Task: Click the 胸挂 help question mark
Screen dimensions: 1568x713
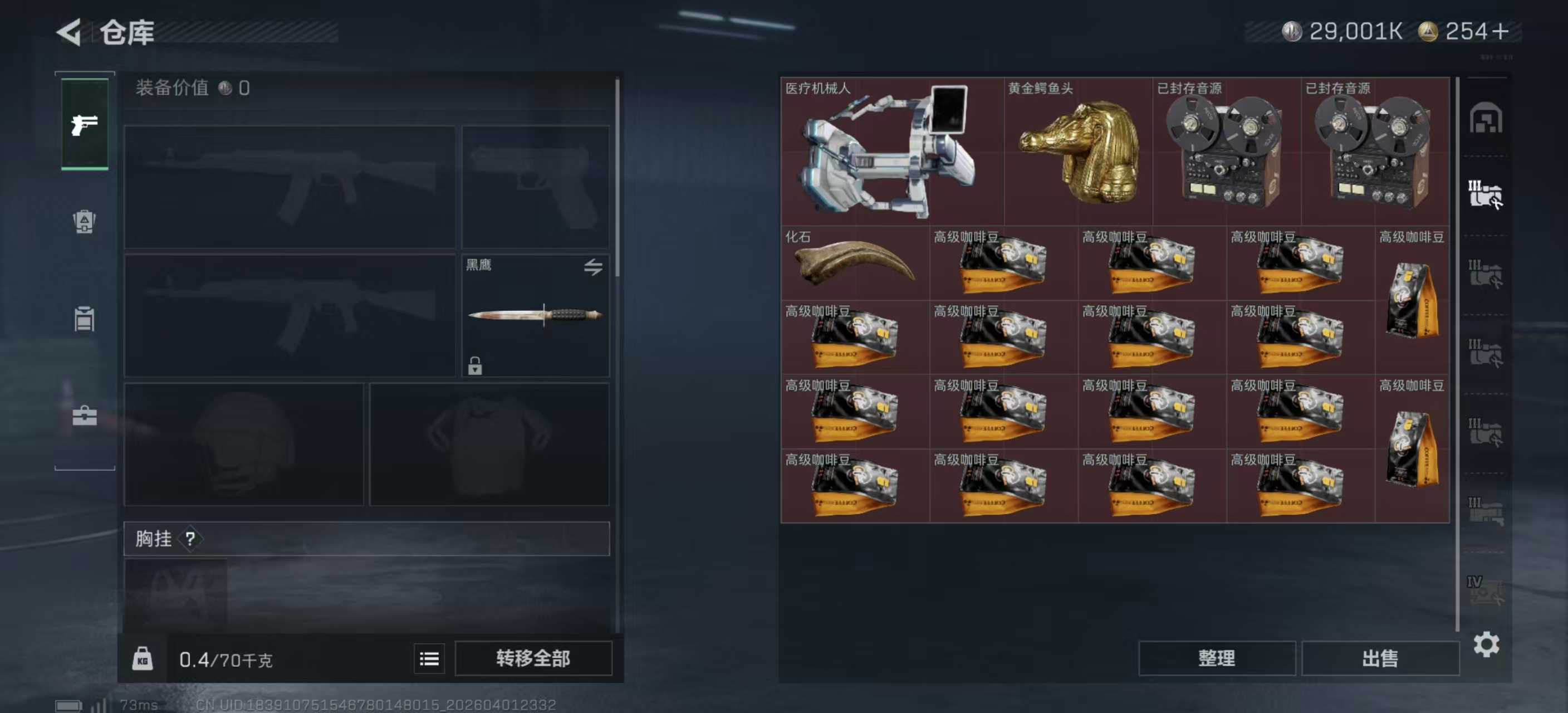Action: click(x=190, y=538)
